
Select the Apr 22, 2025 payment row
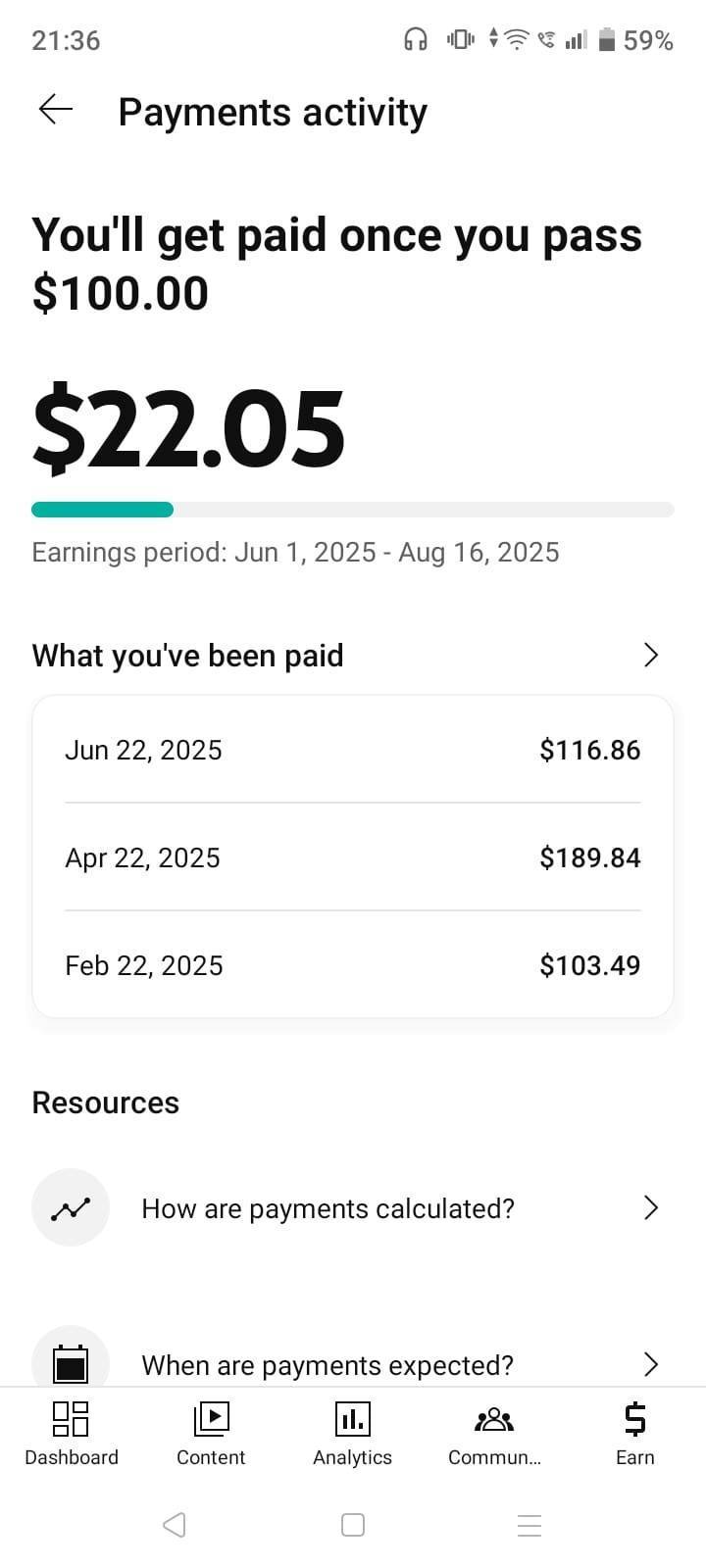[x=353, y=857]
